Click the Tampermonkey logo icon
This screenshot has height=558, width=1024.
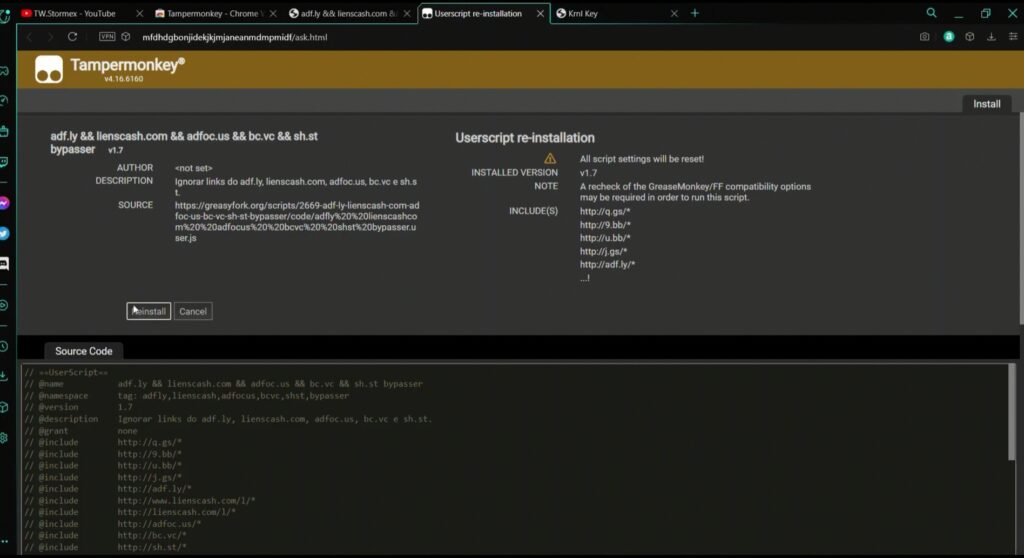[49, 69]
